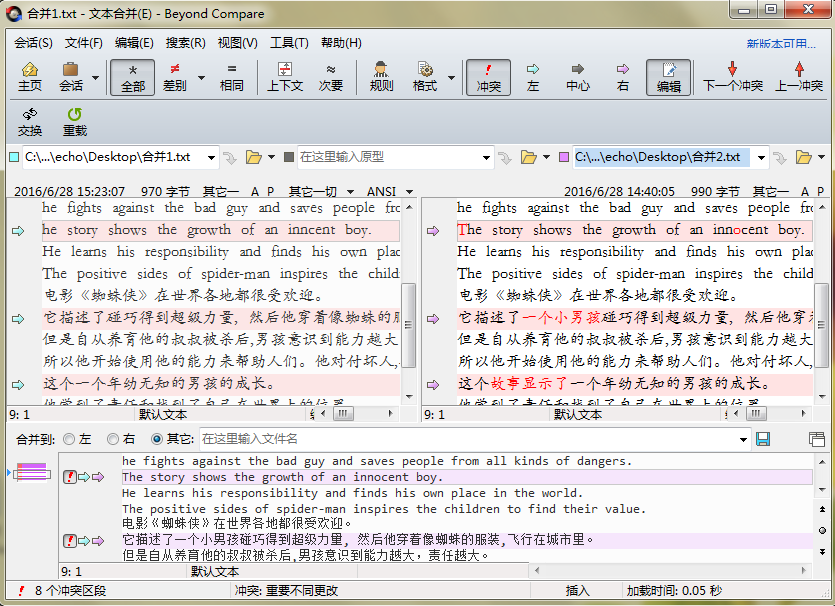Toggle the 相同 (Same lines) filter
The height and width of the screenshot is (606, 835).
(232, 77)
